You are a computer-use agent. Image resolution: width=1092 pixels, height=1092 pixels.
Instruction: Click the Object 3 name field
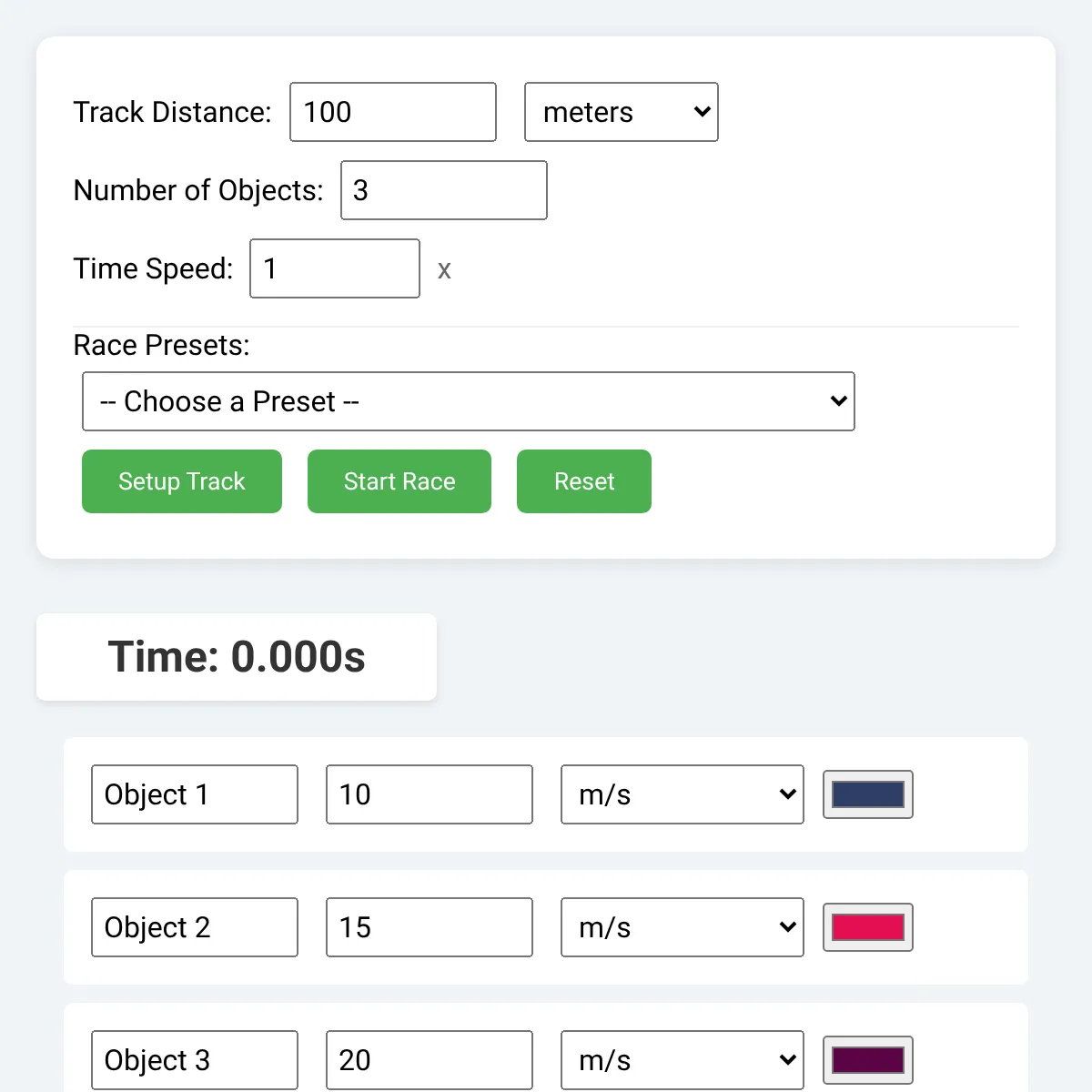[x=195, y=1060]
